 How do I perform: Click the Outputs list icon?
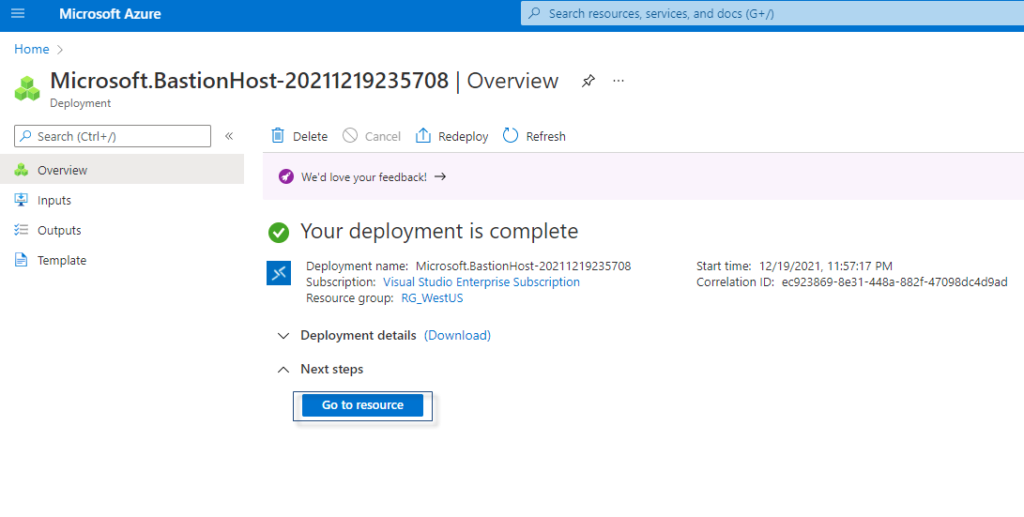tap(21, 230)
